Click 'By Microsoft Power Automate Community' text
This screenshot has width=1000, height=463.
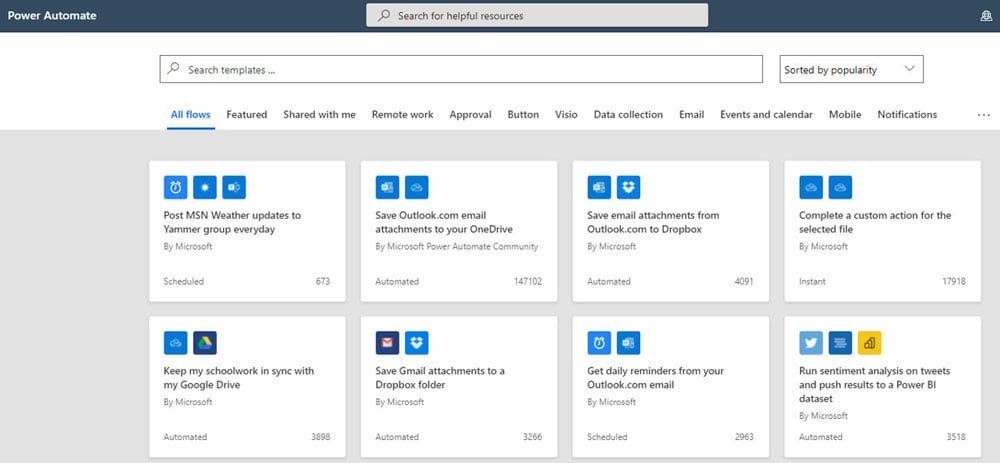tap(457, 246)
